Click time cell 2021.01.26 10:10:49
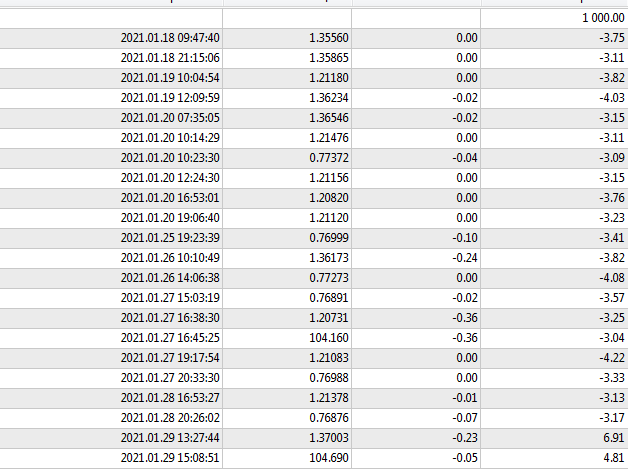The height and width of the screenshot is (469, 628). point(170,258)
